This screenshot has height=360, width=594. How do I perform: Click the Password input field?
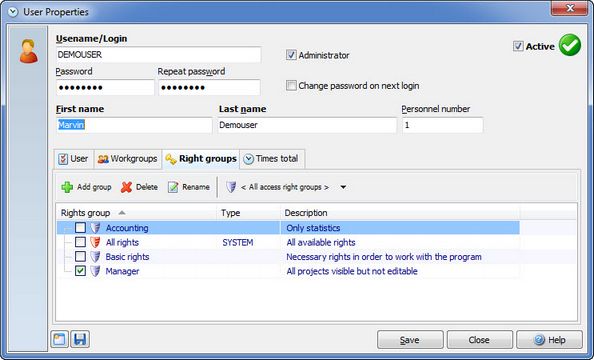pyautogui.click(x=105, y=87)
